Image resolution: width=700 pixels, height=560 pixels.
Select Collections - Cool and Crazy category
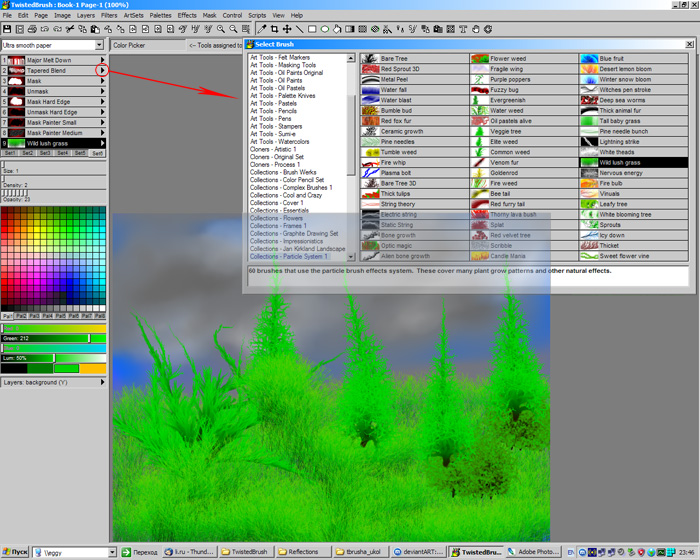[286, 195]
